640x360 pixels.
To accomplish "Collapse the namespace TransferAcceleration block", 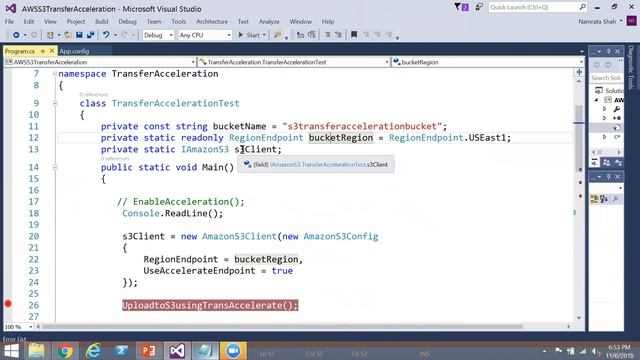I will coord(55,74).
